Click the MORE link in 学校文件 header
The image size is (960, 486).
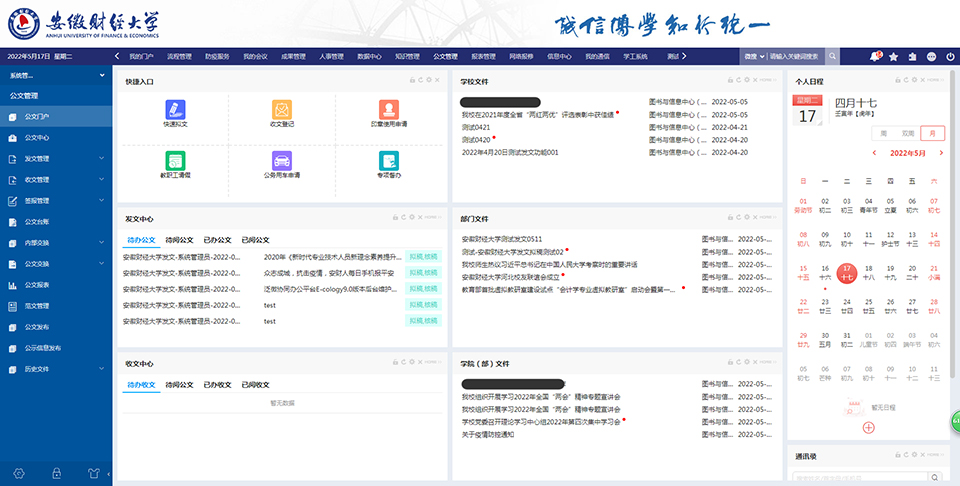769,80
